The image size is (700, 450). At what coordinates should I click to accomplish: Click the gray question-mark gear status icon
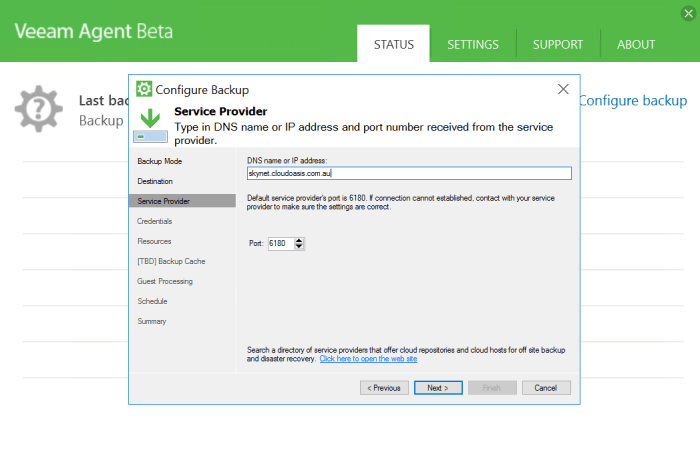click(39, 108)
